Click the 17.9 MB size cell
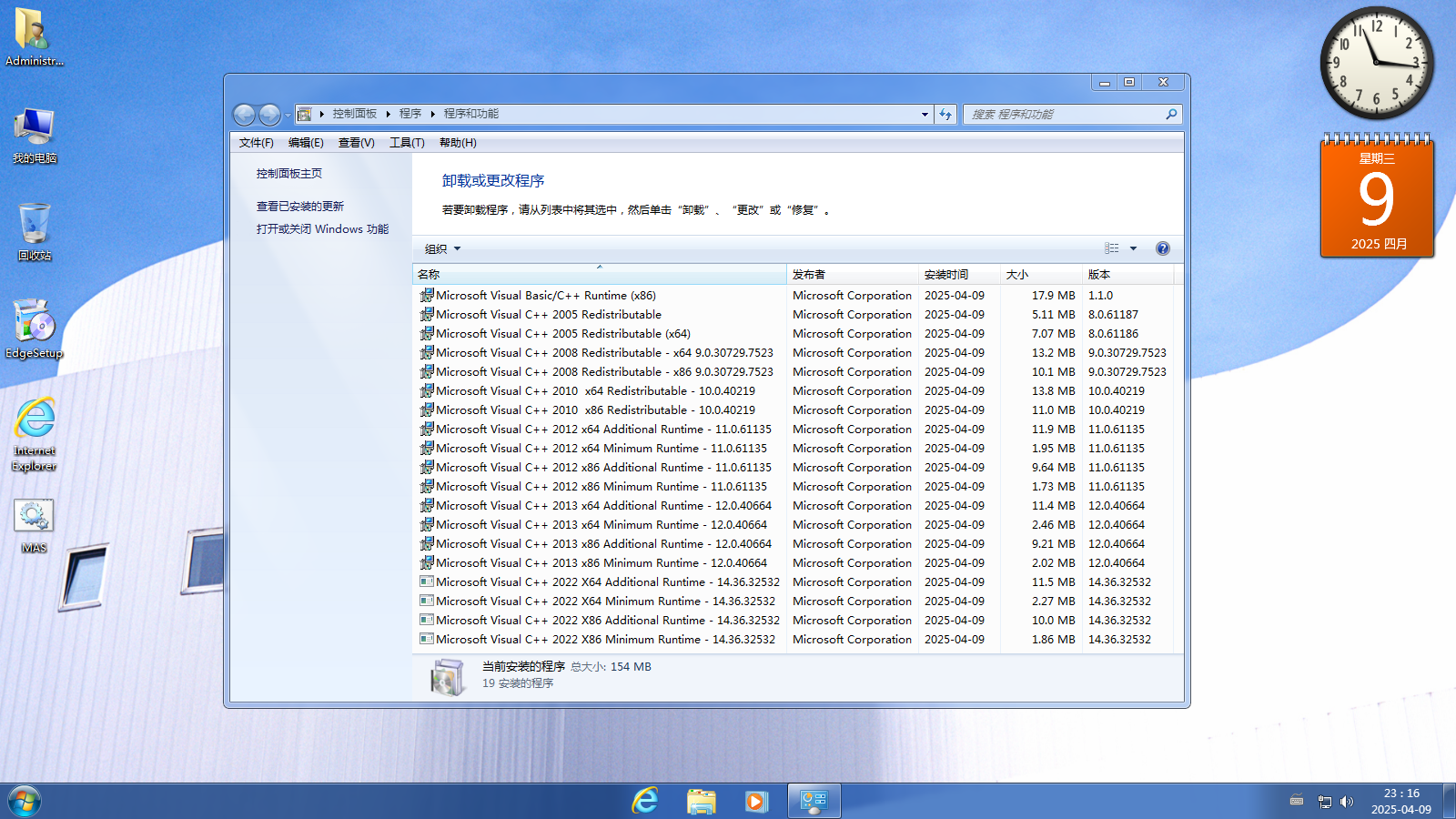 [1053, 296]
